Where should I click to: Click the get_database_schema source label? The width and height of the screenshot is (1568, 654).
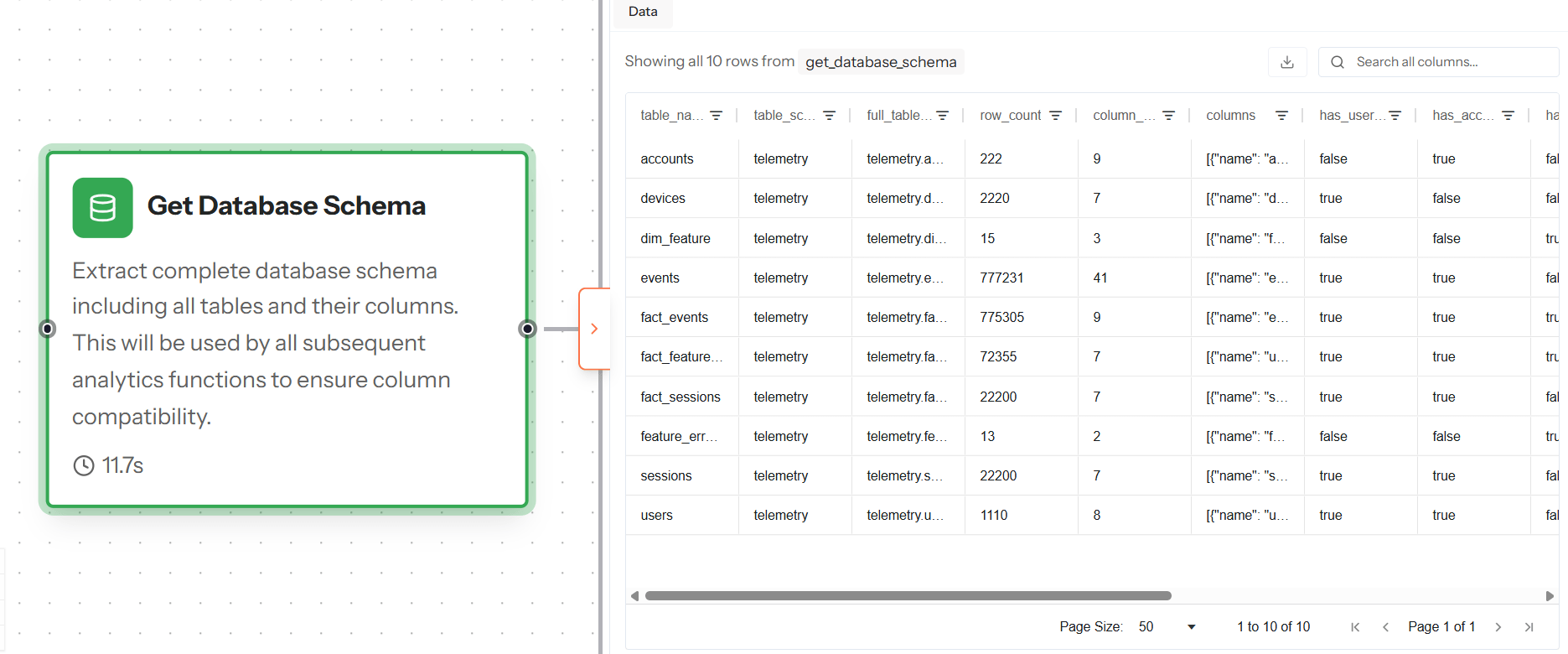pos(881,62)
